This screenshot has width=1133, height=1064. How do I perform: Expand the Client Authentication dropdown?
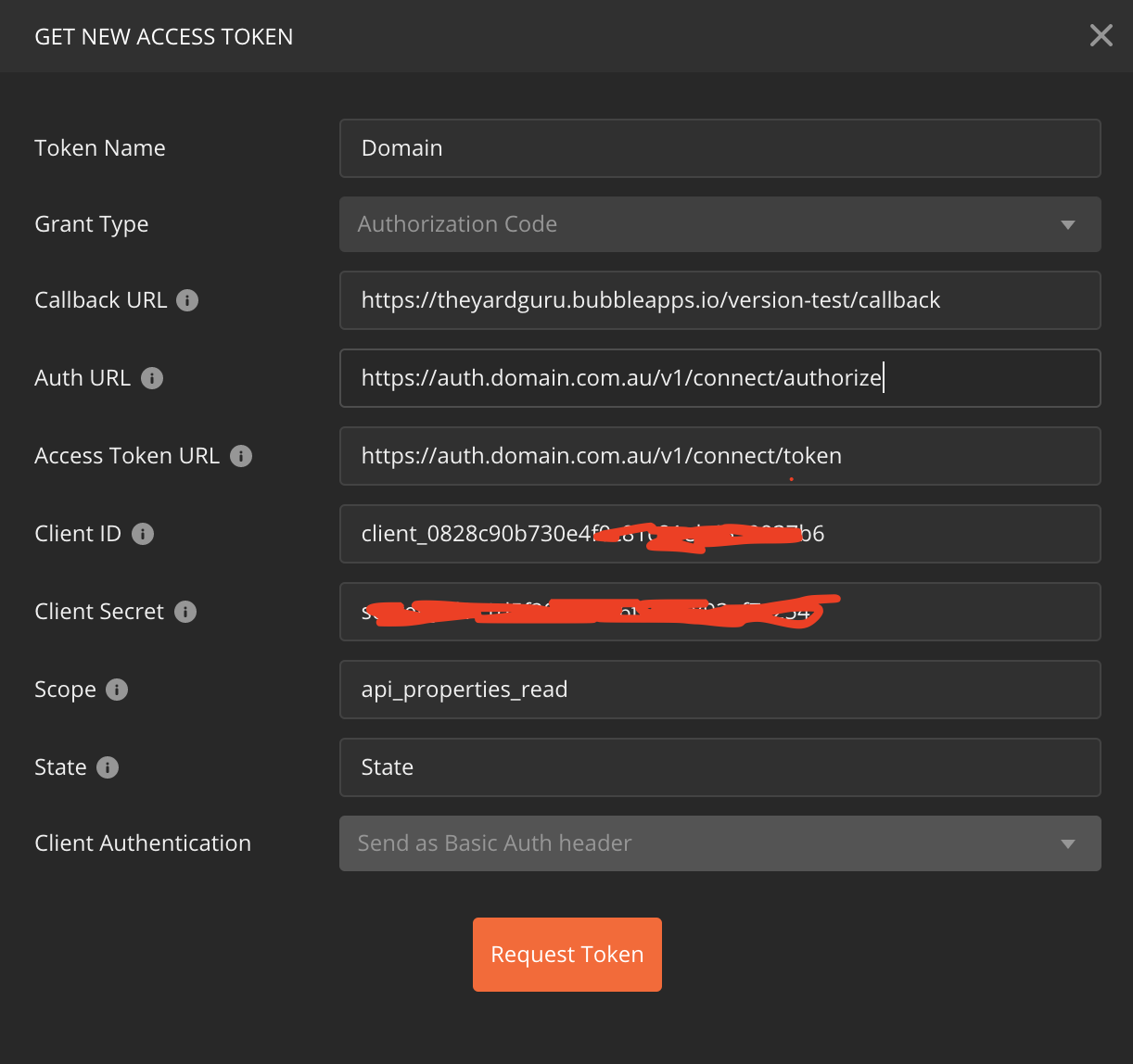tap(719, 843)
